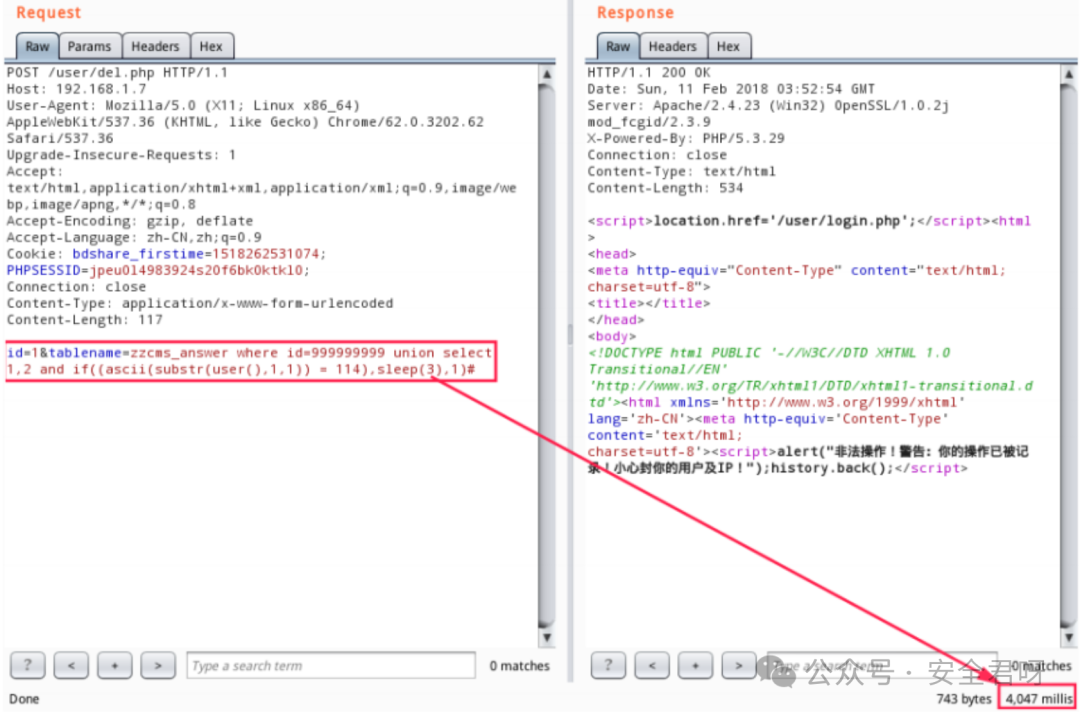This screenshot has width=1080, height=716.
Task: Click the 'HTTP/1.1 200 OK' status line
Action: click(x=648, y=72)
